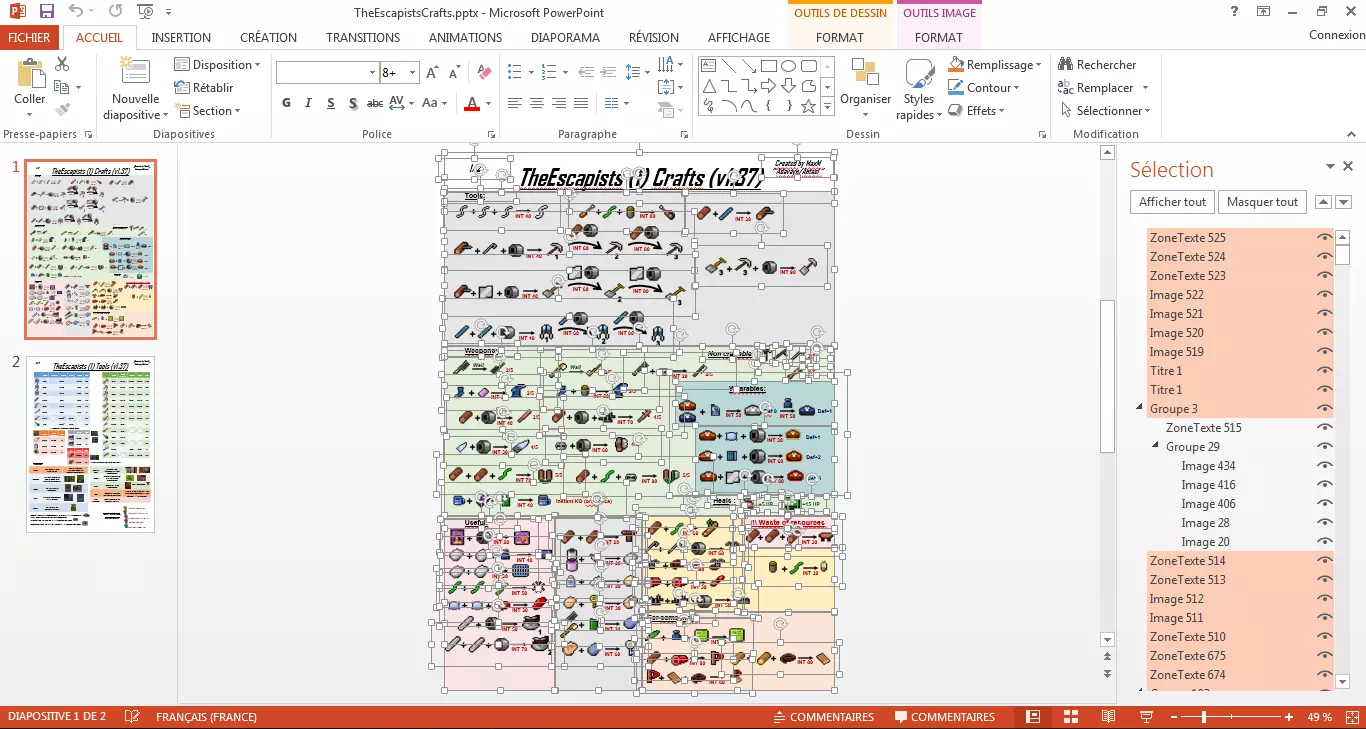Hide Image 511 via eye icon
Screen dimensions: 1366x729
[1325, 618]
